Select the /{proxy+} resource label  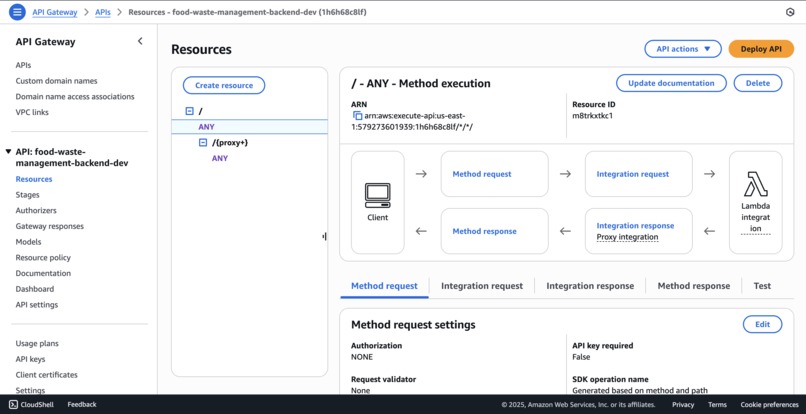(230, 142)
